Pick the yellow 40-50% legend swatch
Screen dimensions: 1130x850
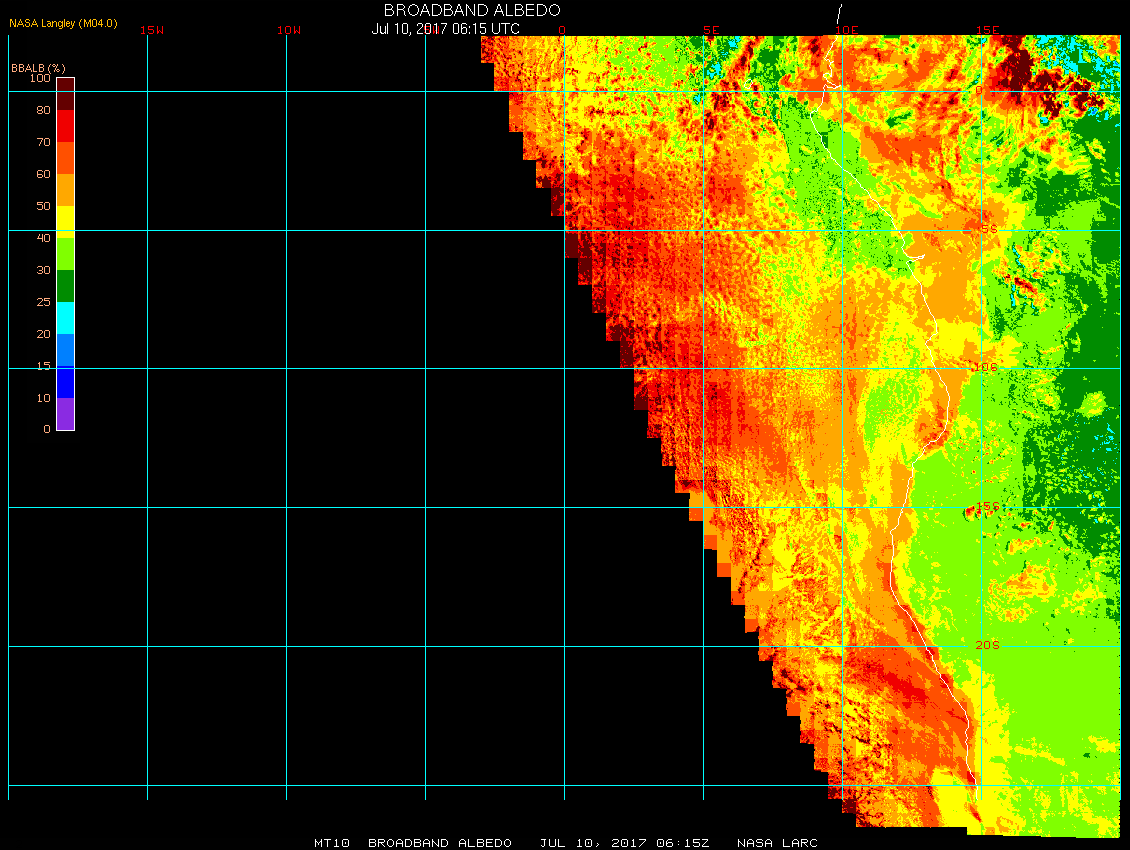coord(65,221)
